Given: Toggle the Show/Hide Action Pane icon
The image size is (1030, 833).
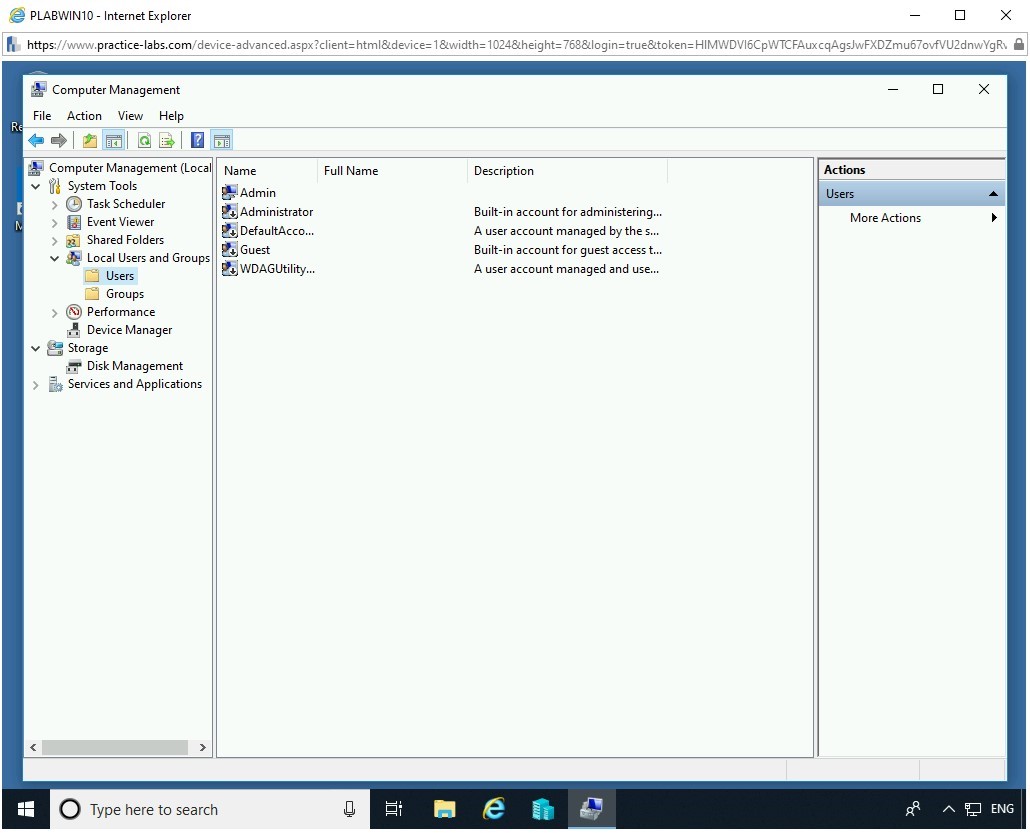Looking at the screenshot, I should (222, 140).
